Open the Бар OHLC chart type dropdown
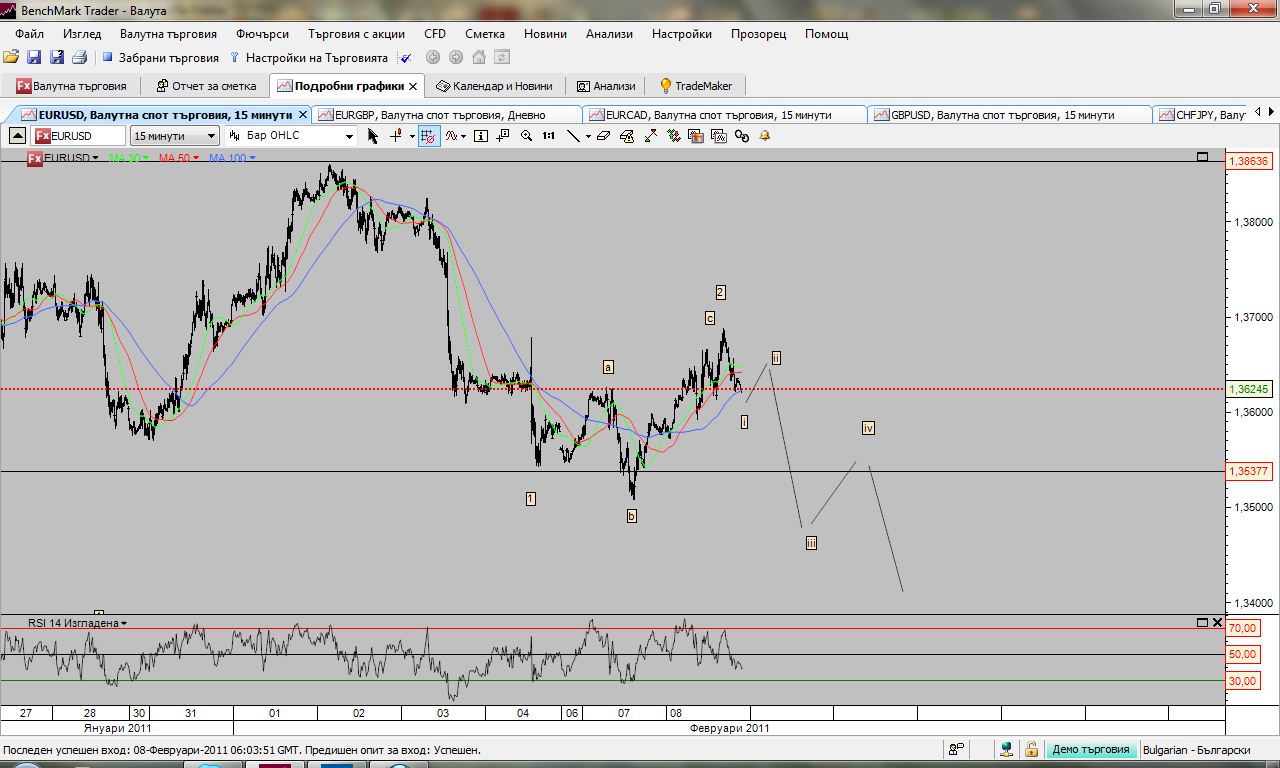The width and height of the screenshot is (1280, 768). point(291,135)
